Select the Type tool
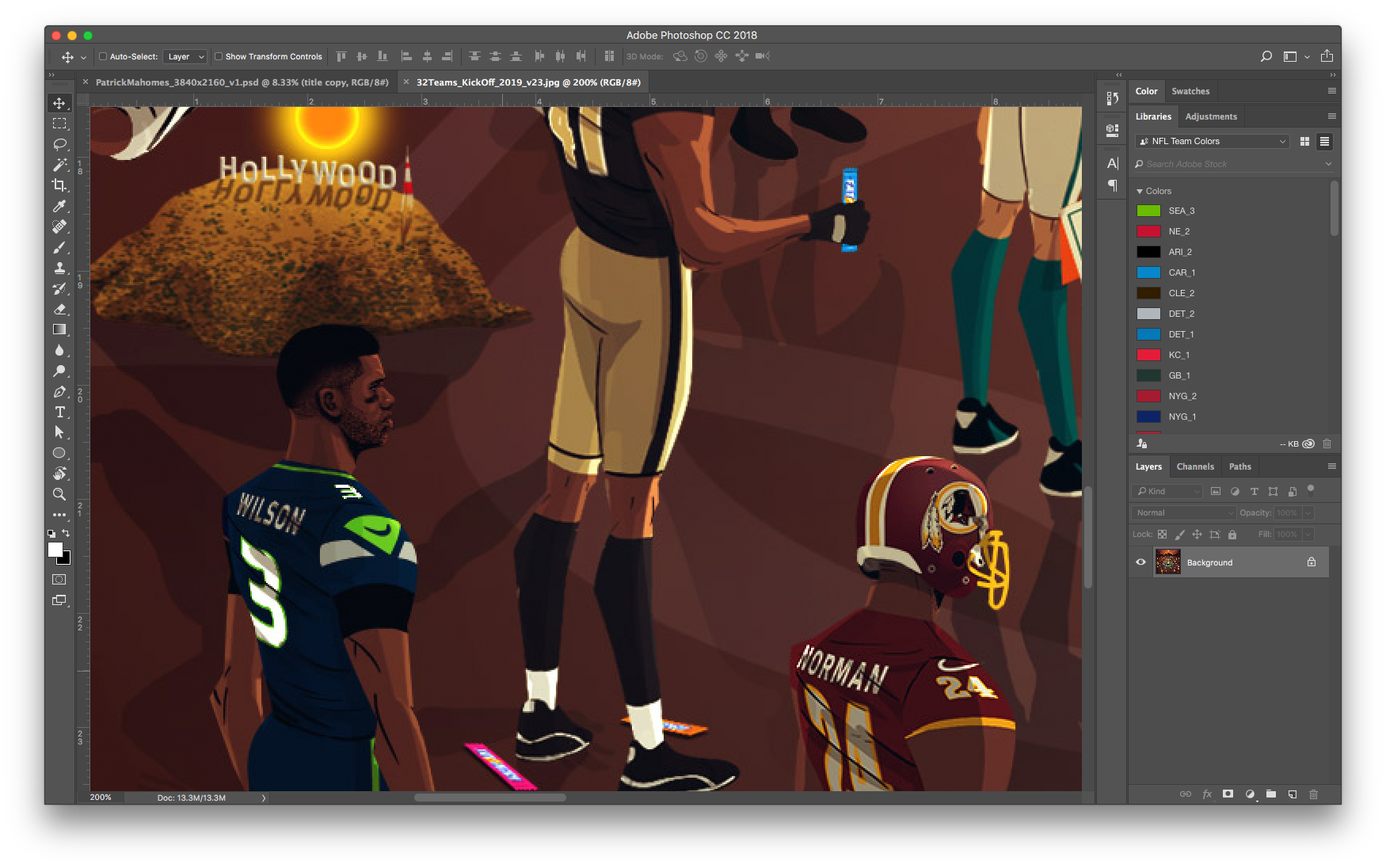This screenshot has height=868, width=1386. pos(59,412)
